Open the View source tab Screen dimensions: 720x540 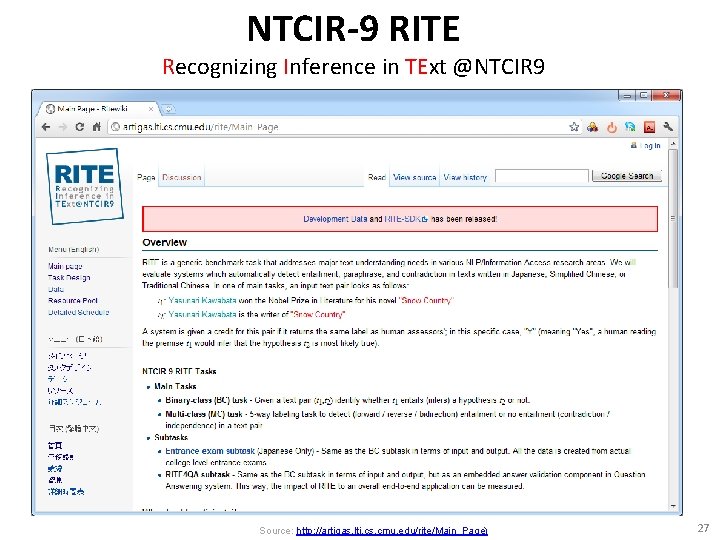415,177
